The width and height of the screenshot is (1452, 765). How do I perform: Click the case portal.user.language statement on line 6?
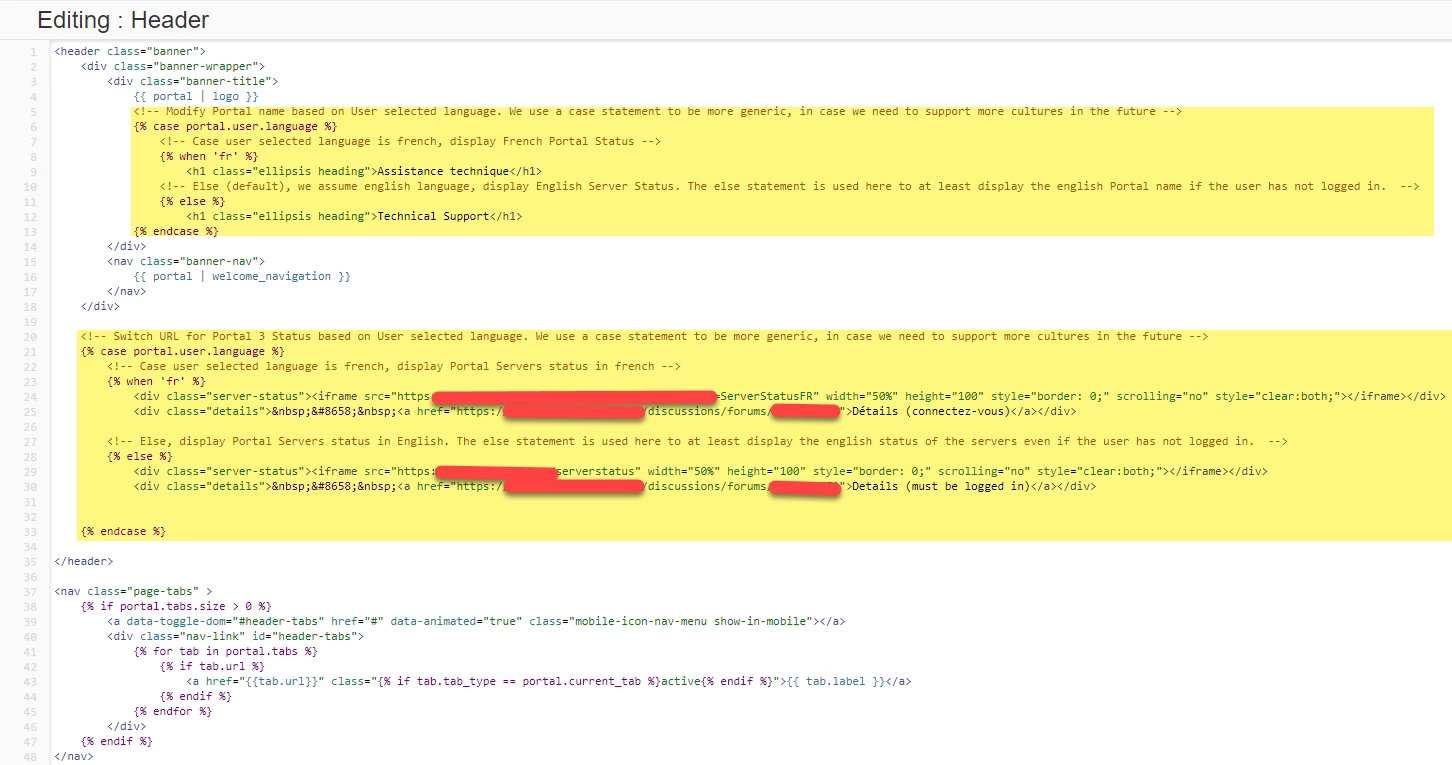[235, 126]
